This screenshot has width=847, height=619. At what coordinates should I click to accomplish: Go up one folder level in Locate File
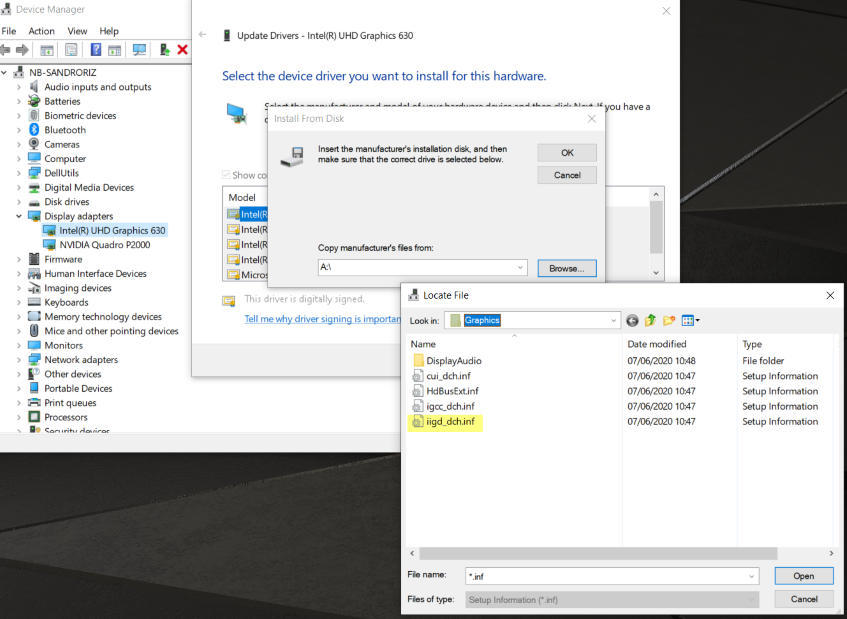[650, 321]
